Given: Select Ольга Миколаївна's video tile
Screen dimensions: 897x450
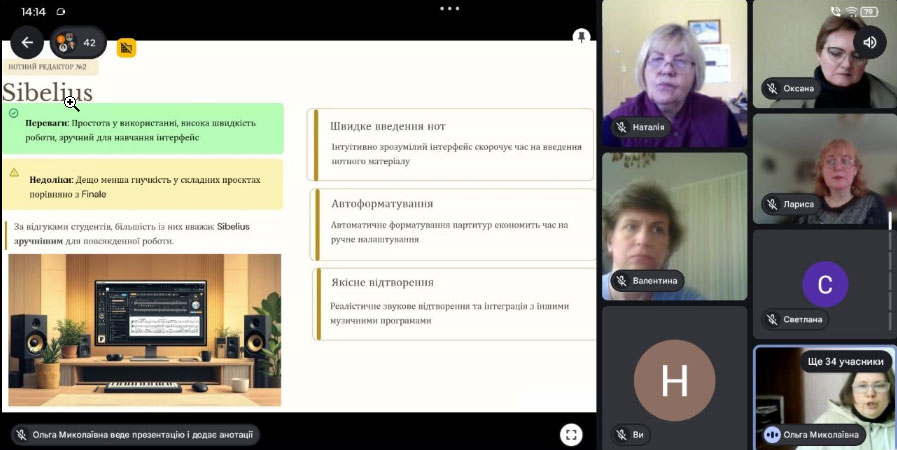Looking at the screenshot, I should [825, 397].
